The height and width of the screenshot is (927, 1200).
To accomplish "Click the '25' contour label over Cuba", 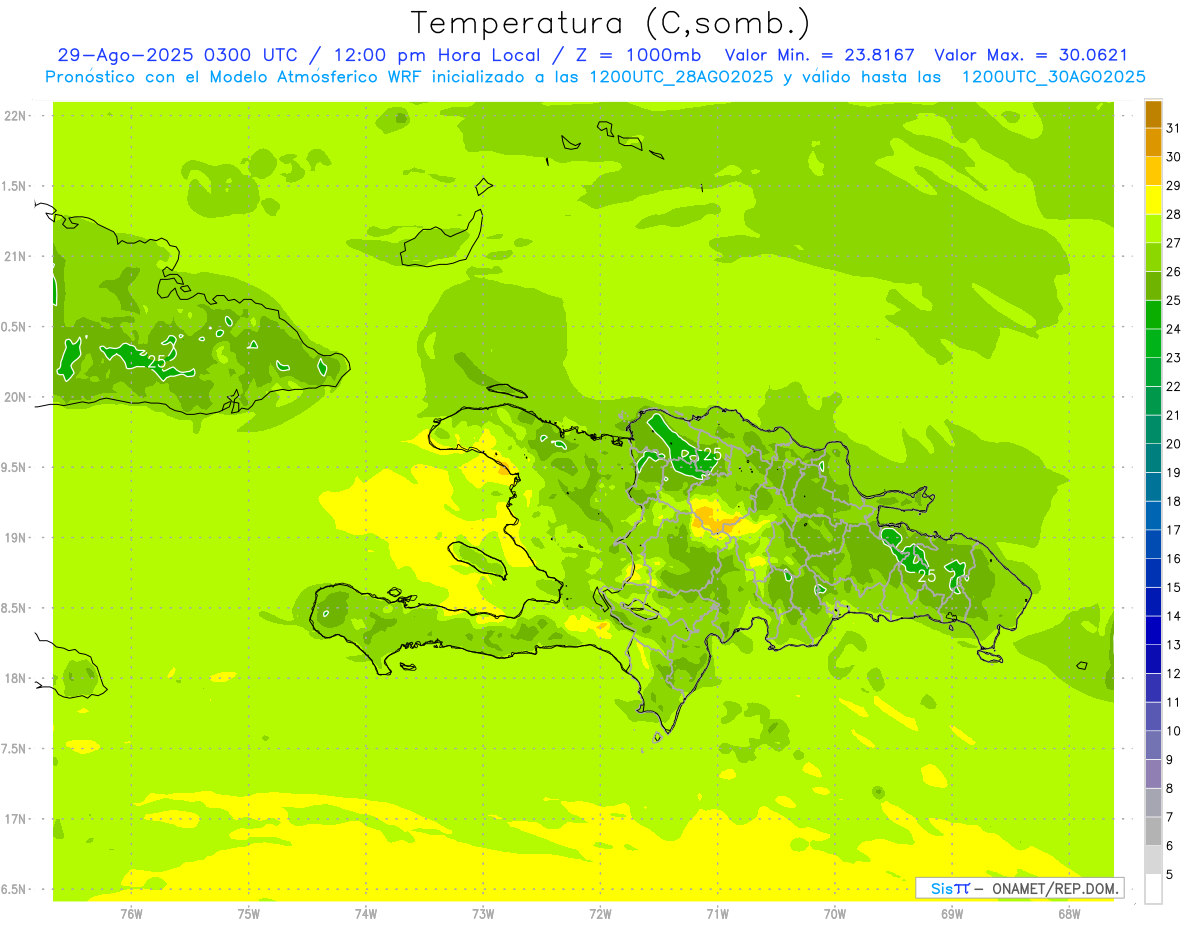I will pos(157,361).
